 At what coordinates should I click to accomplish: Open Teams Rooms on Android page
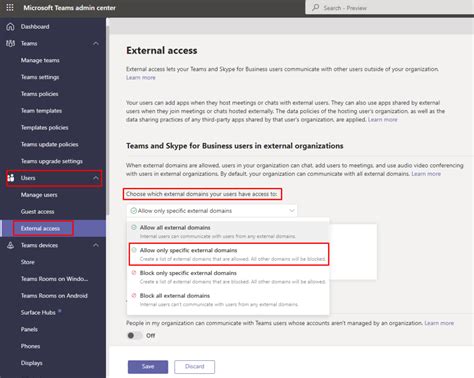(54, 296)
